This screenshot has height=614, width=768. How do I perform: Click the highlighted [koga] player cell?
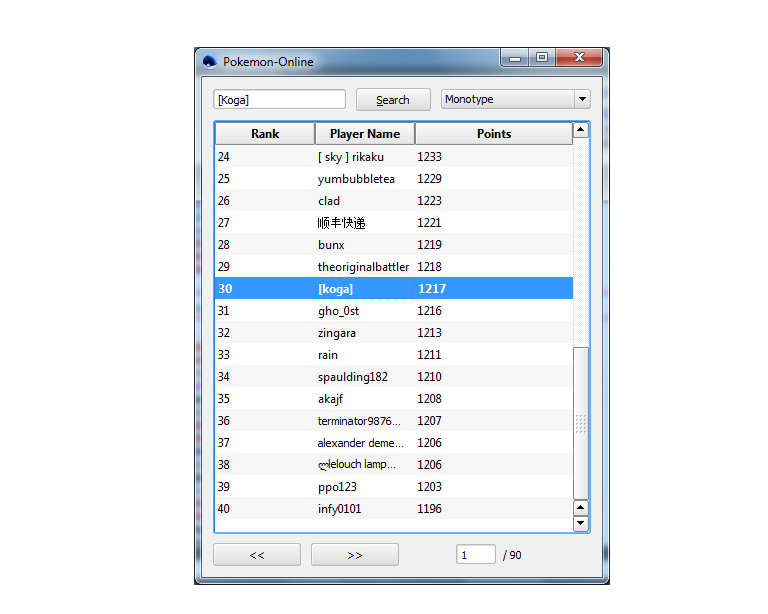click(x=365, y=288)
